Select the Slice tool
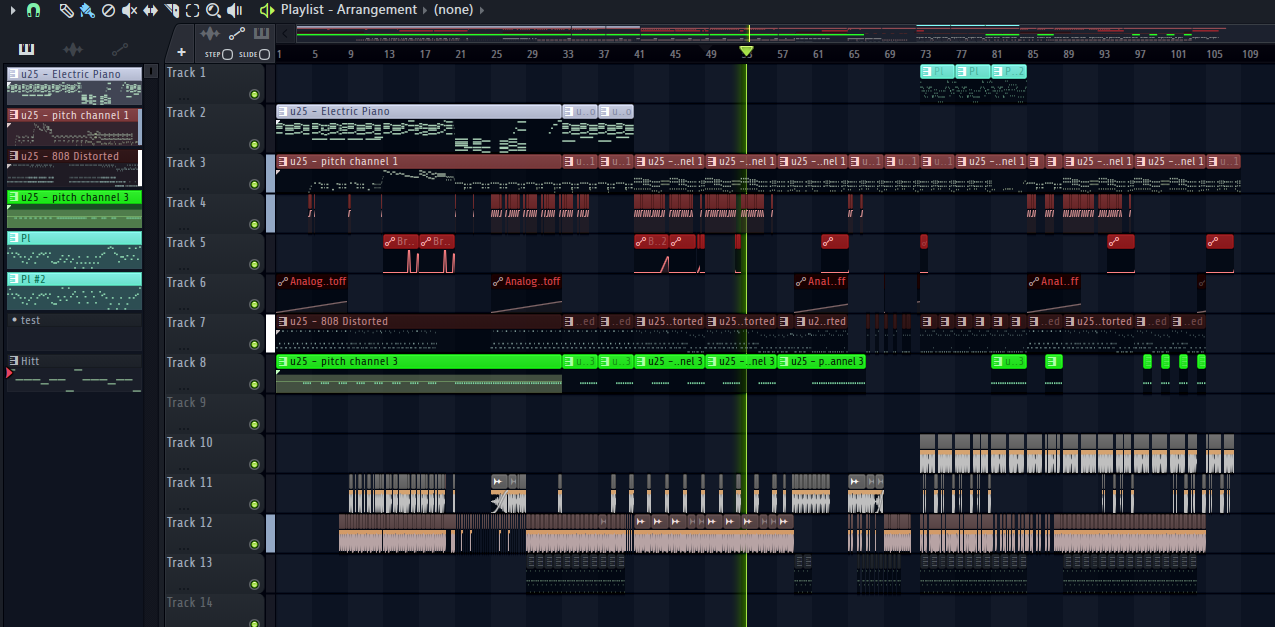The height and width of the screenshot is (627, 1275). [171, 10]
